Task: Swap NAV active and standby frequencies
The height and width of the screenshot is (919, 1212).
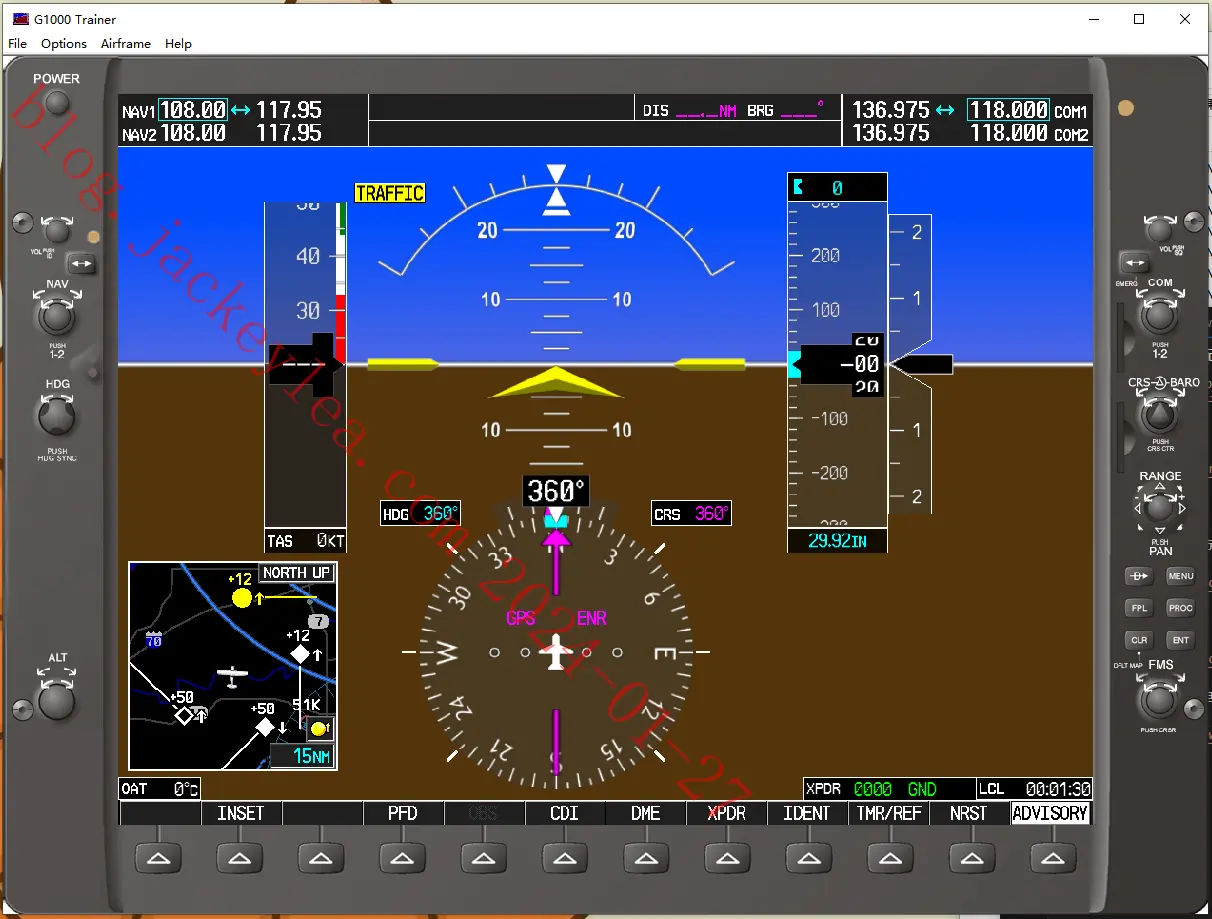Action: [81, 264]
